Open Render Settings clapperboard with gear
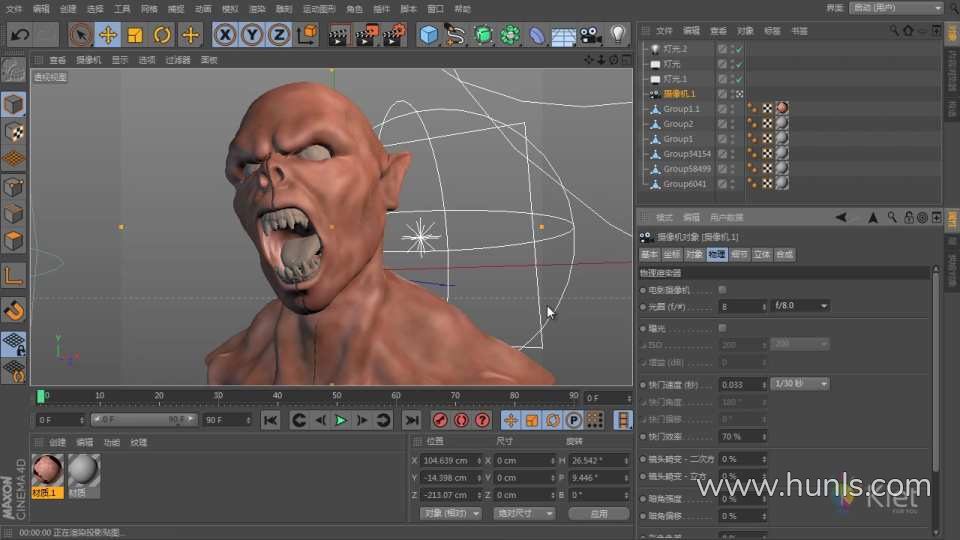The width and height of the screenshot is (960, 540). click(395, 35)
